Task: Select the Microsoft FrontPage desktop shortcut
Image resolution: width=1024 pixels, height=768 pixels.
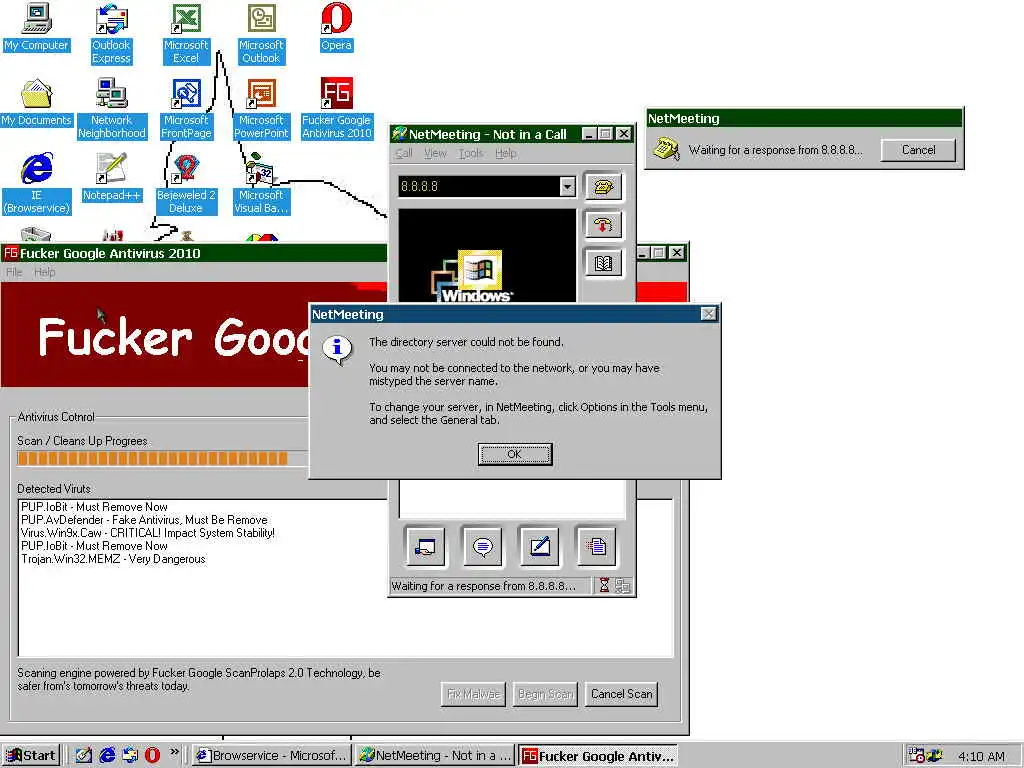Action: tap(186, 109)
